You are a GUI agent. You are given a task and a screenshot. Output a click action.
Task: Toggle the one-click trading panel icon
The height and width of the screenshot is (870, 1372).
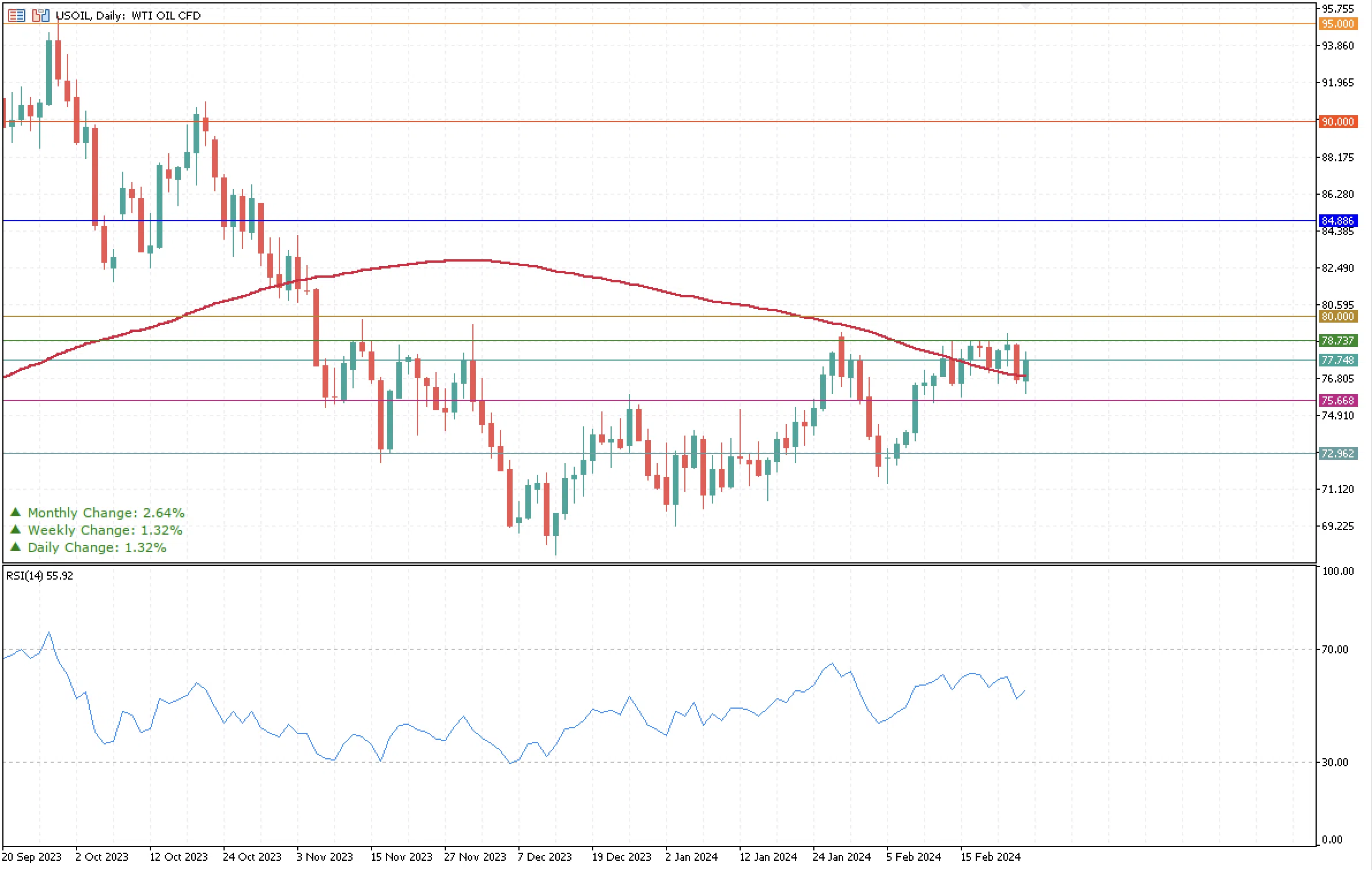[x=40, y=16]
